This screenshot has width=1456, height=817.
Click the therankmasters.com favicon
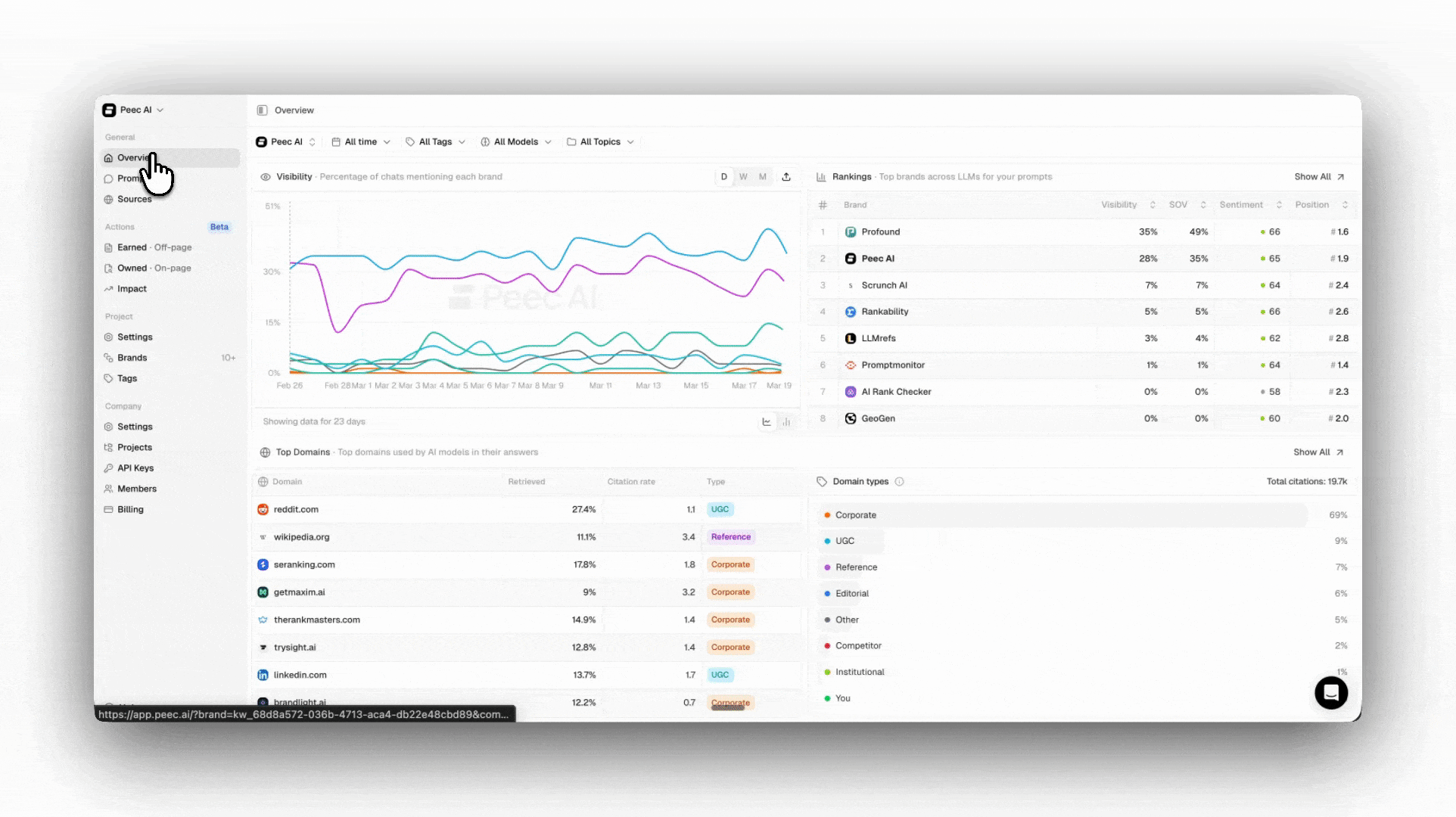(x=263, y=620)
